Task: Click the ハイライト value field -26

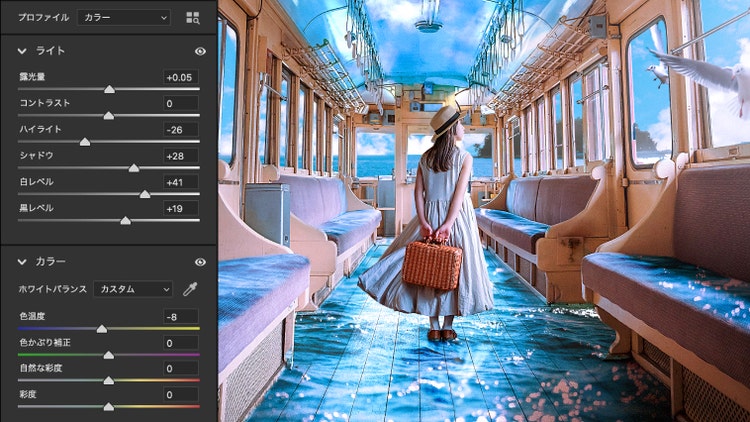Action: pyautogui.click(x=180, y=130)
